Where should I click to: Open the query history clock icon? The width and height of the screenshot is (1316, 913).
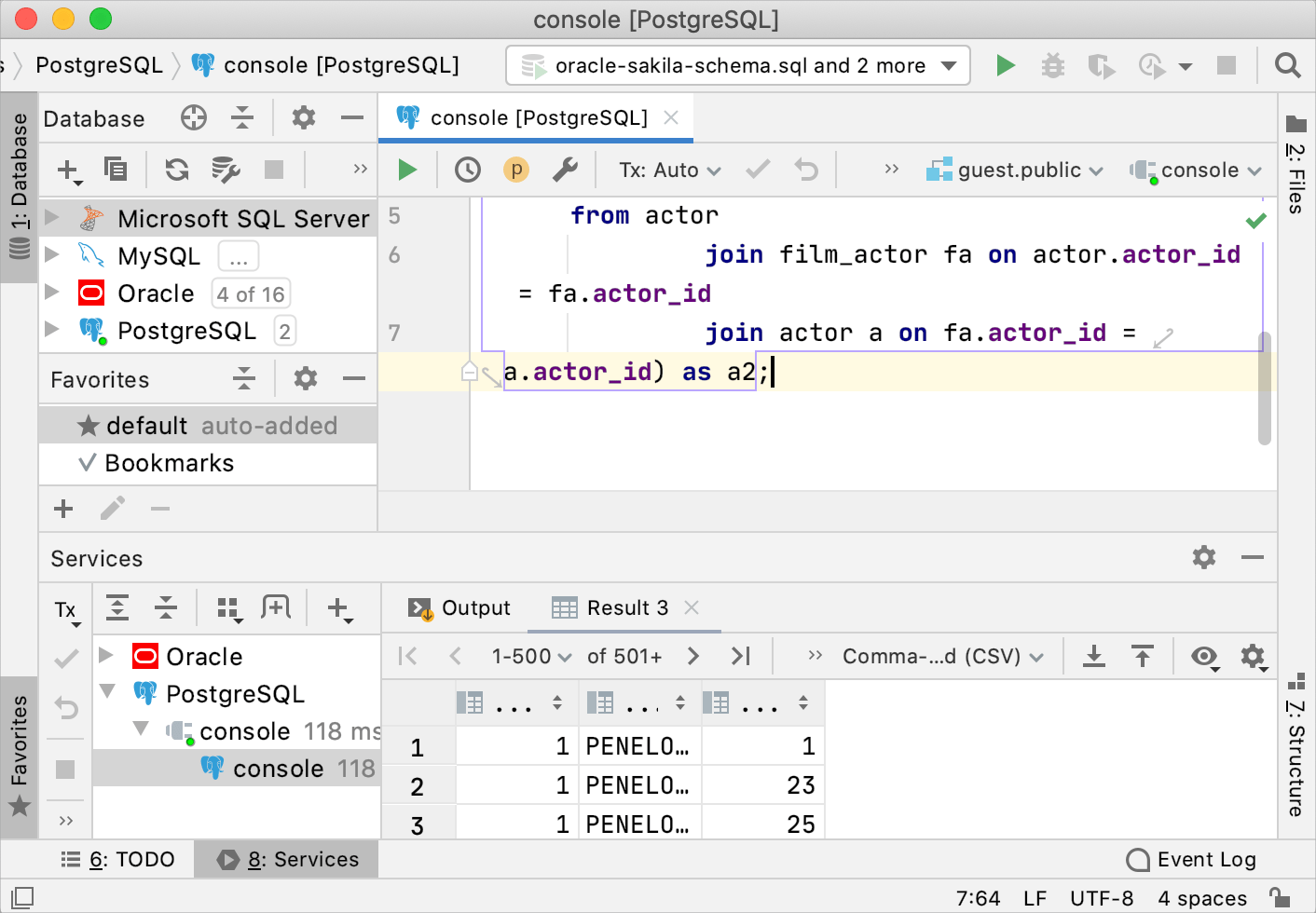(467, 170)
